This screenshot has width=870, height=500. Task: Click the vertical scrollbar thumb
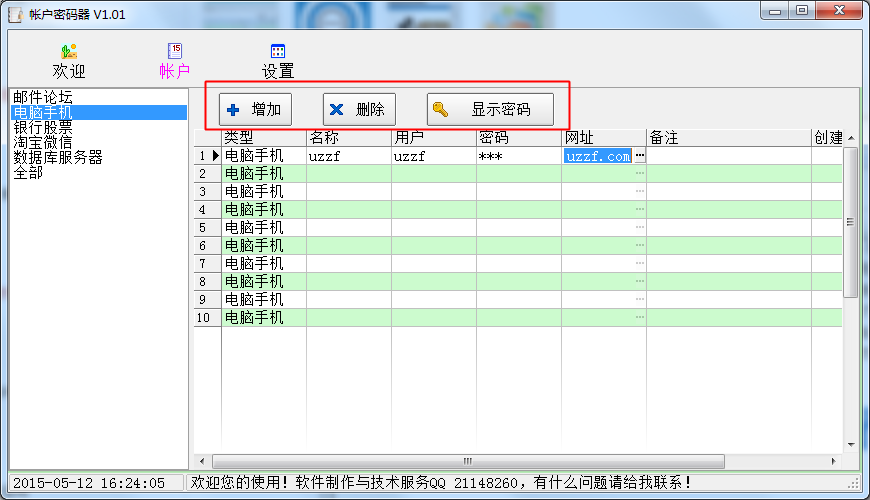click(851, 222)
